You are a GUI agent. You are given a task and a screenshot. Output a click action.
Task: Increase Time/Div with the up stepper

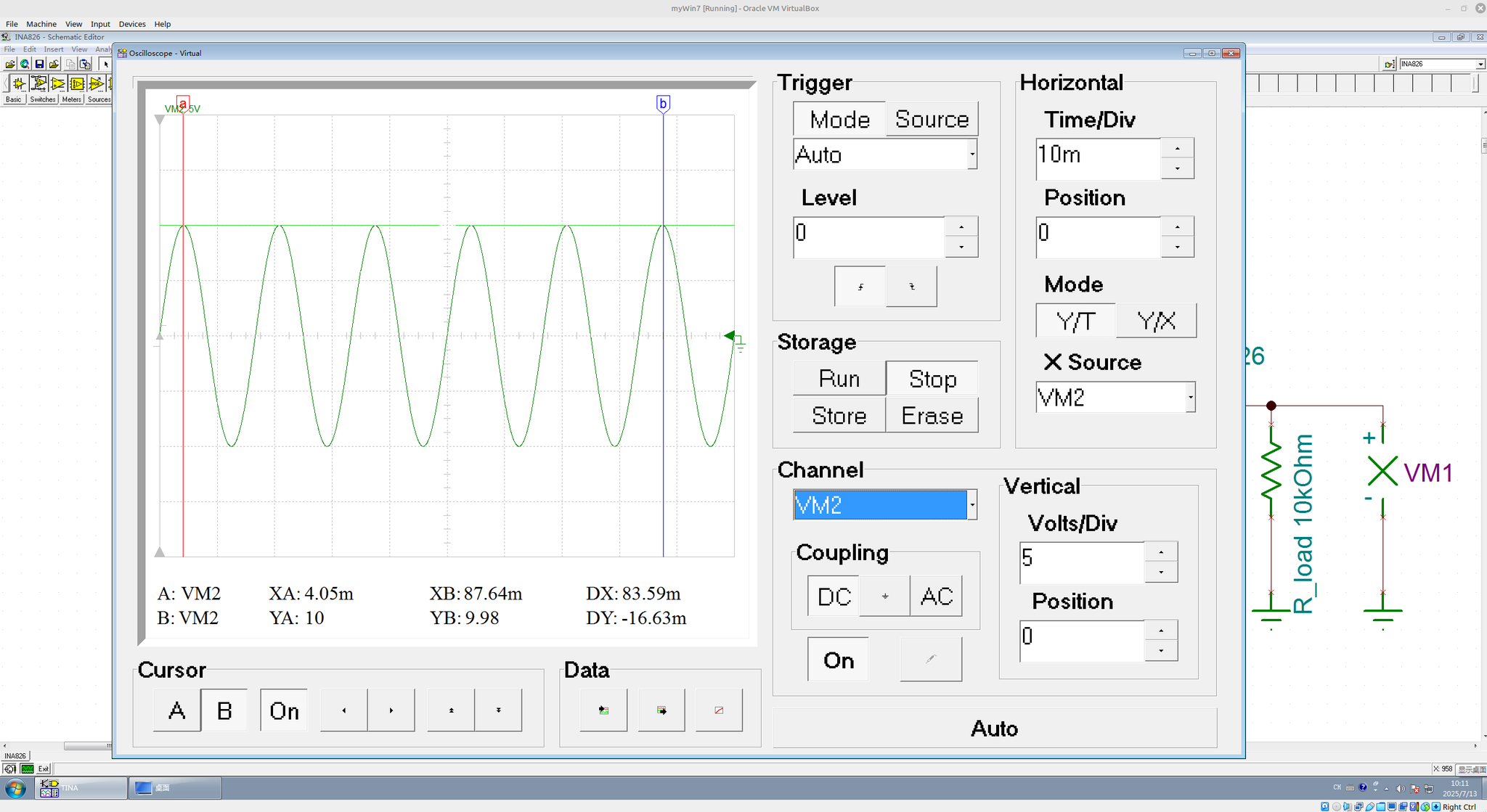1177,149
